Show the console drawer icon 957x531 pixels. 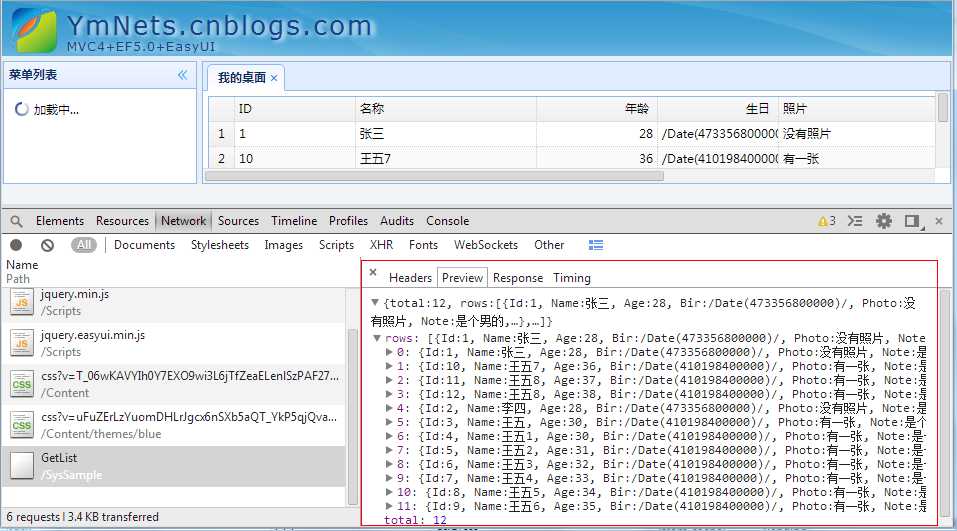coord(855,221)
